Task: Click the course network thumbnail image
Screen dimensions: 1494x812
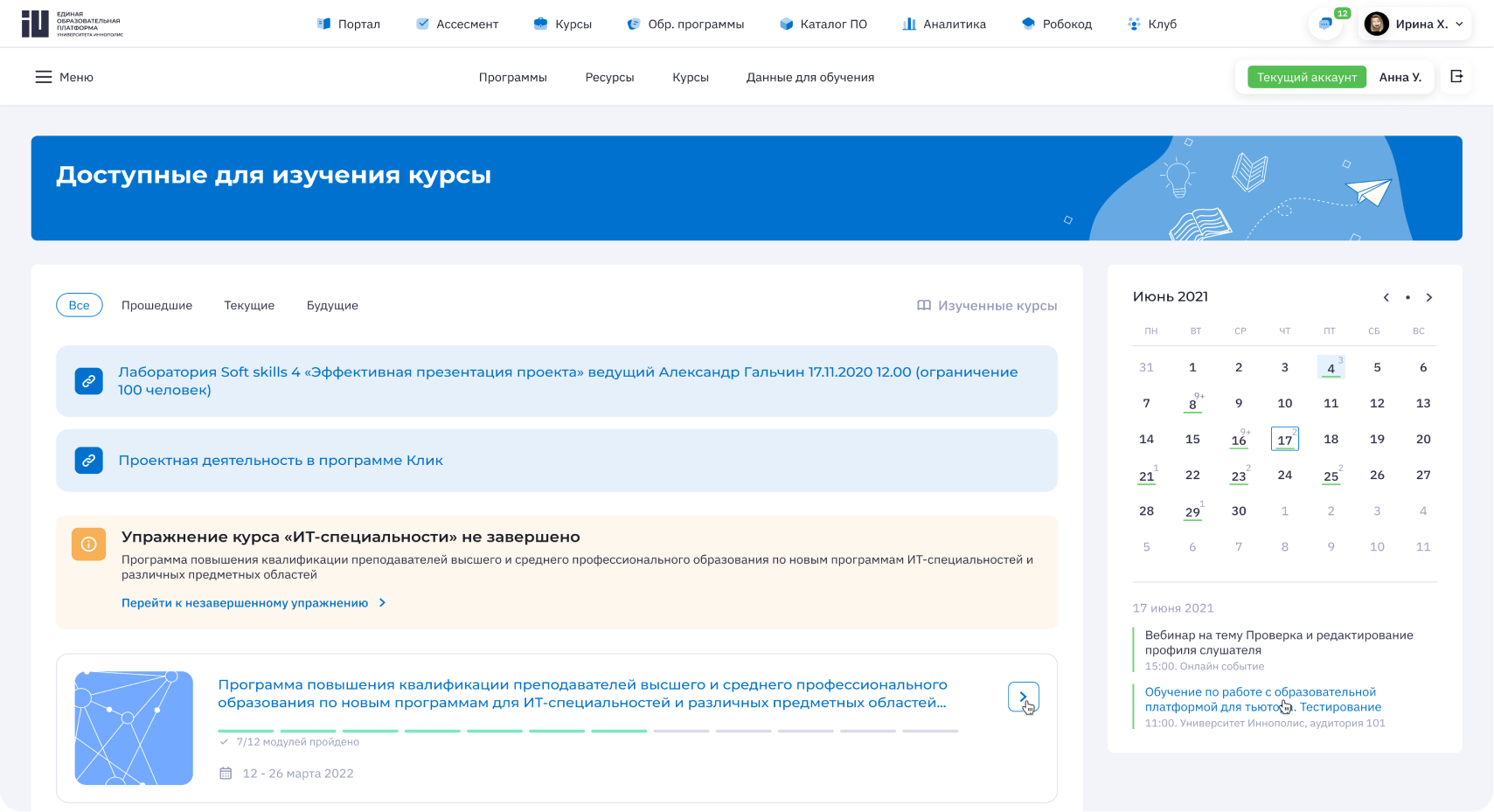Action: (x=134, y=728)
